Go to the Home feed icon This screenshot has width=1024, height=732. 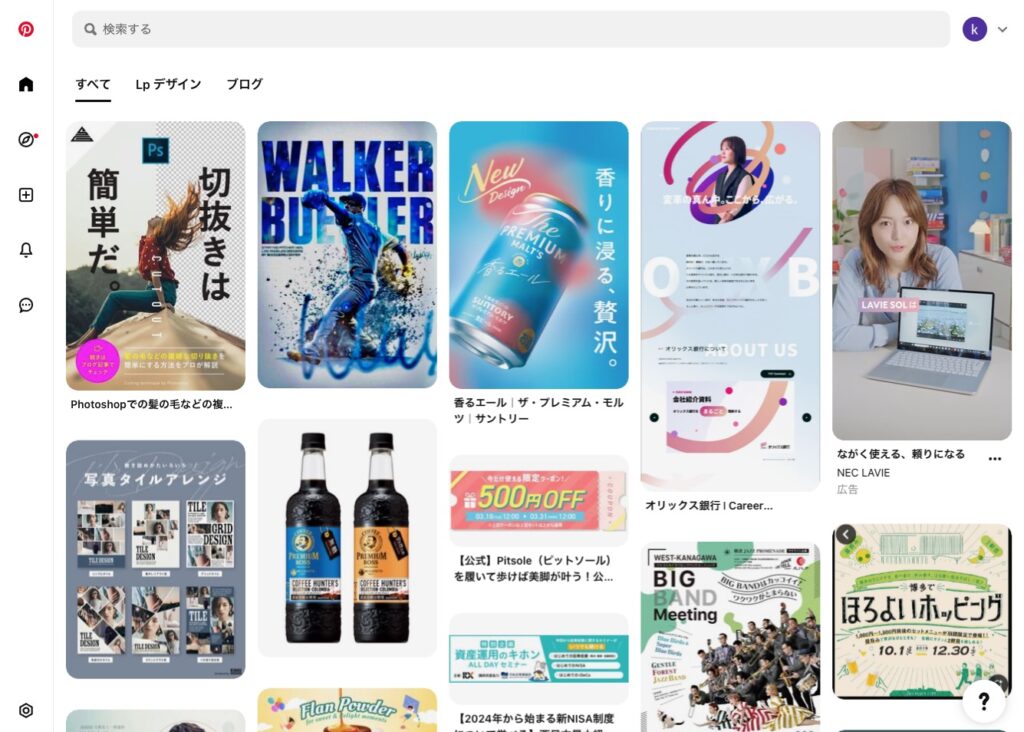[x=25, y=84]
